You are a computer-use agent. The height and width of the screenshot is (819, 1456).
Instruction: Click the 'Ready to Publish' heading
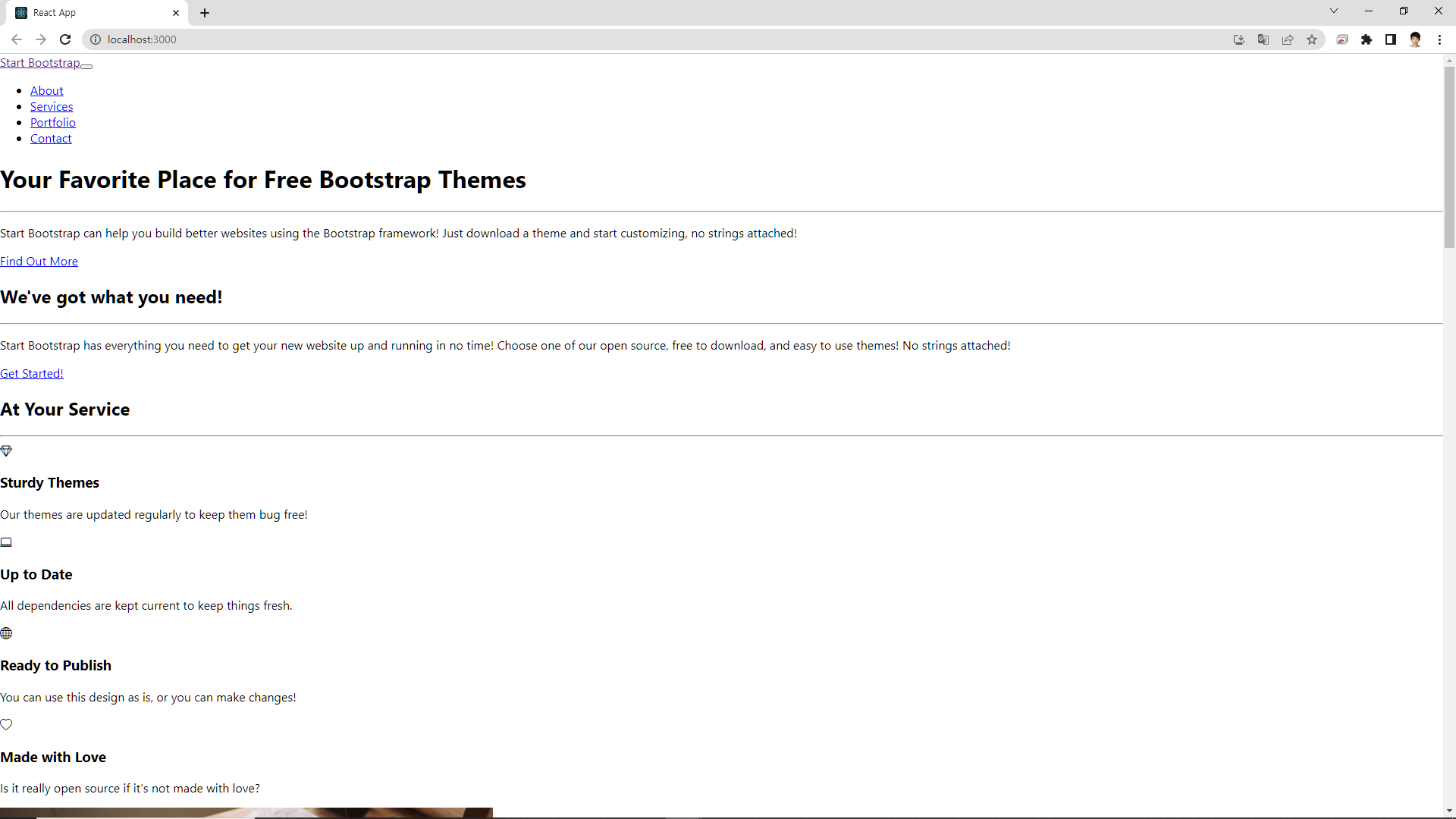(55, 666)
